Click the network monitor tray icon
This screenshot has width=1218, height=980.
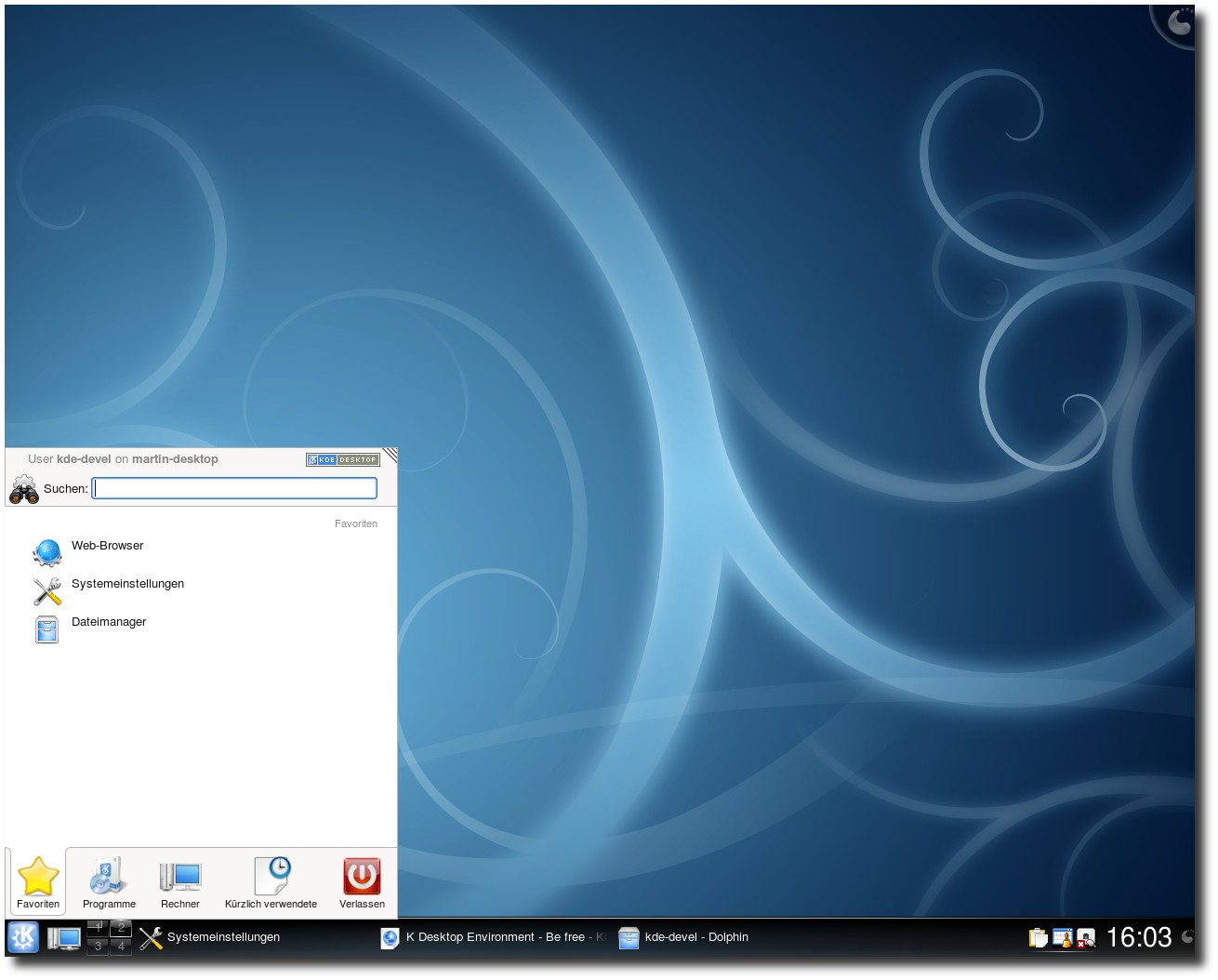1085,938
